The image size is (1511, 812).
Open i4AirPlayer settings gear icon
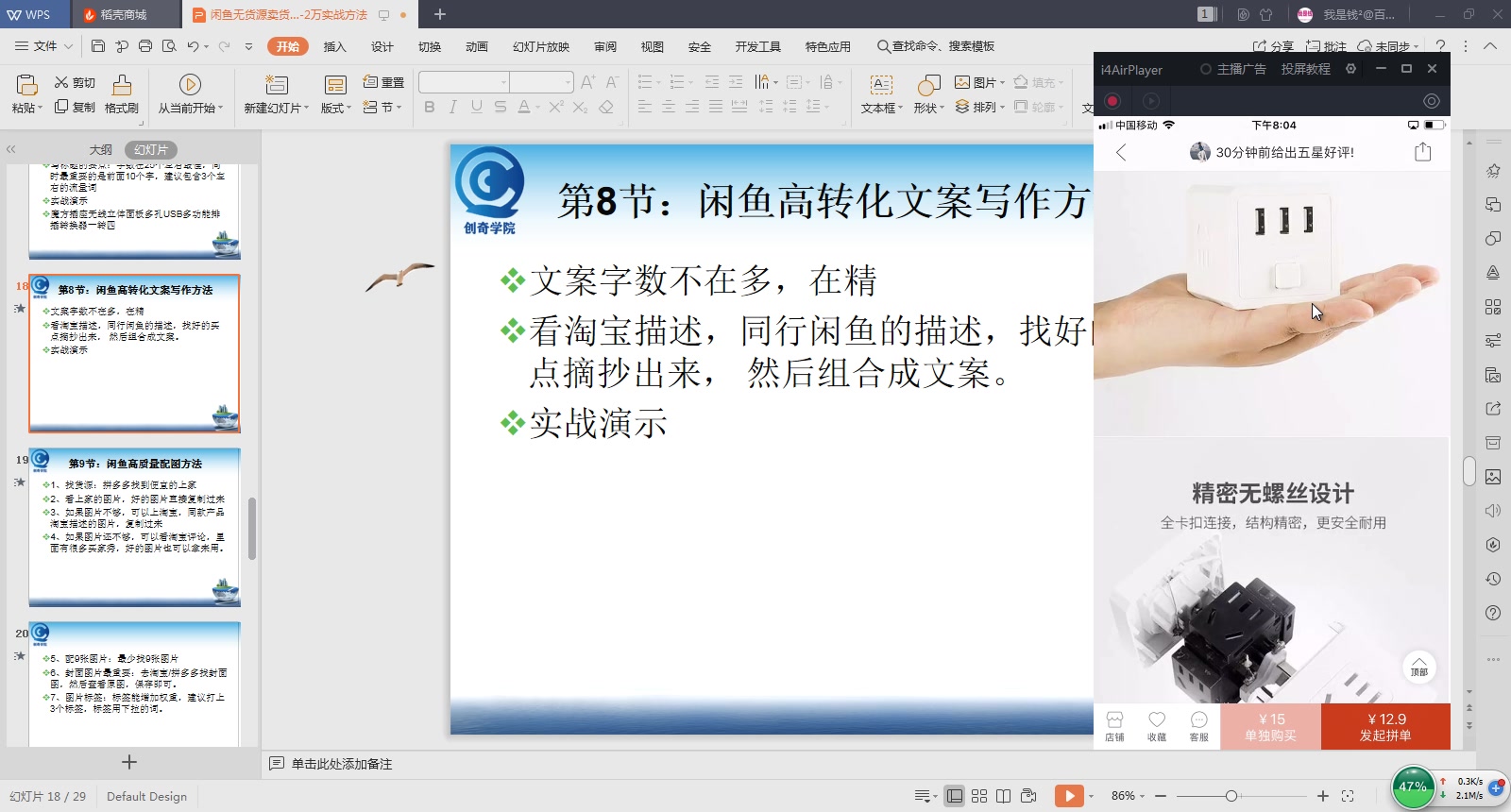coord(1350,69)
